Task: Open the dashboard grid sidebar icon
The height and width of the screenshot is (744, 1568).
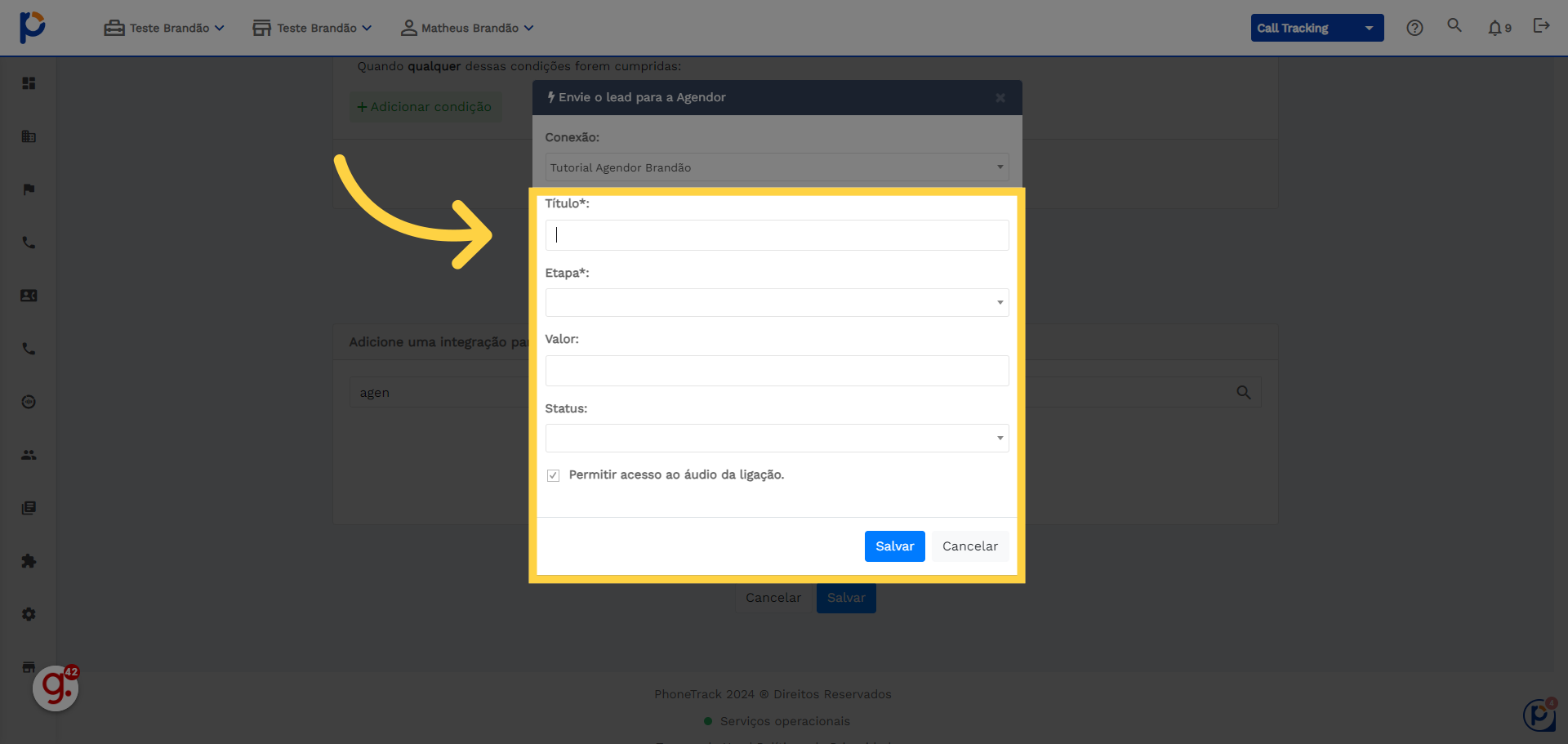Action: pyautogui.click(x=29, y=83)
